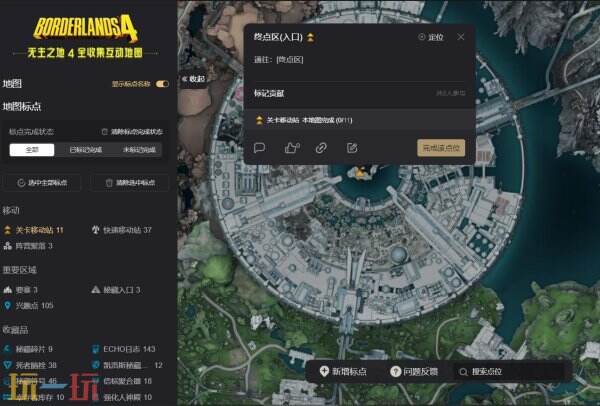Click the 收藏品 section heading
This screenshot has width=600, height=406.
pos(15,330)
